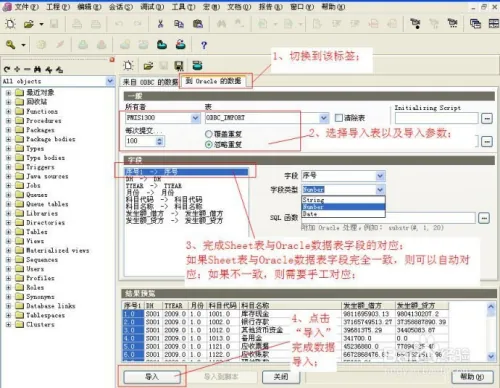This screenshot has width=500, height=388.
Task: Click the blue question mark Help icon
Action: (x=204, y=45)
